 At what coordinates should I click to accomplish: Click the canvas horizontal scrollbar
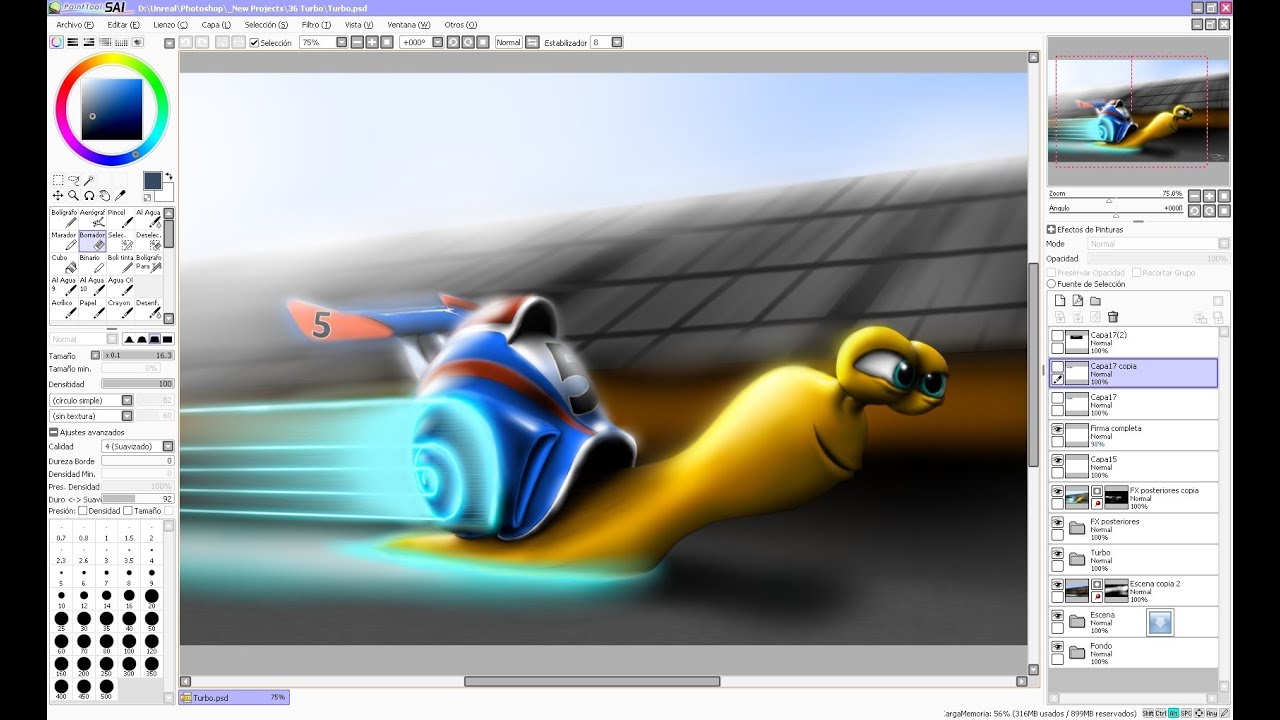pos(592,682)
